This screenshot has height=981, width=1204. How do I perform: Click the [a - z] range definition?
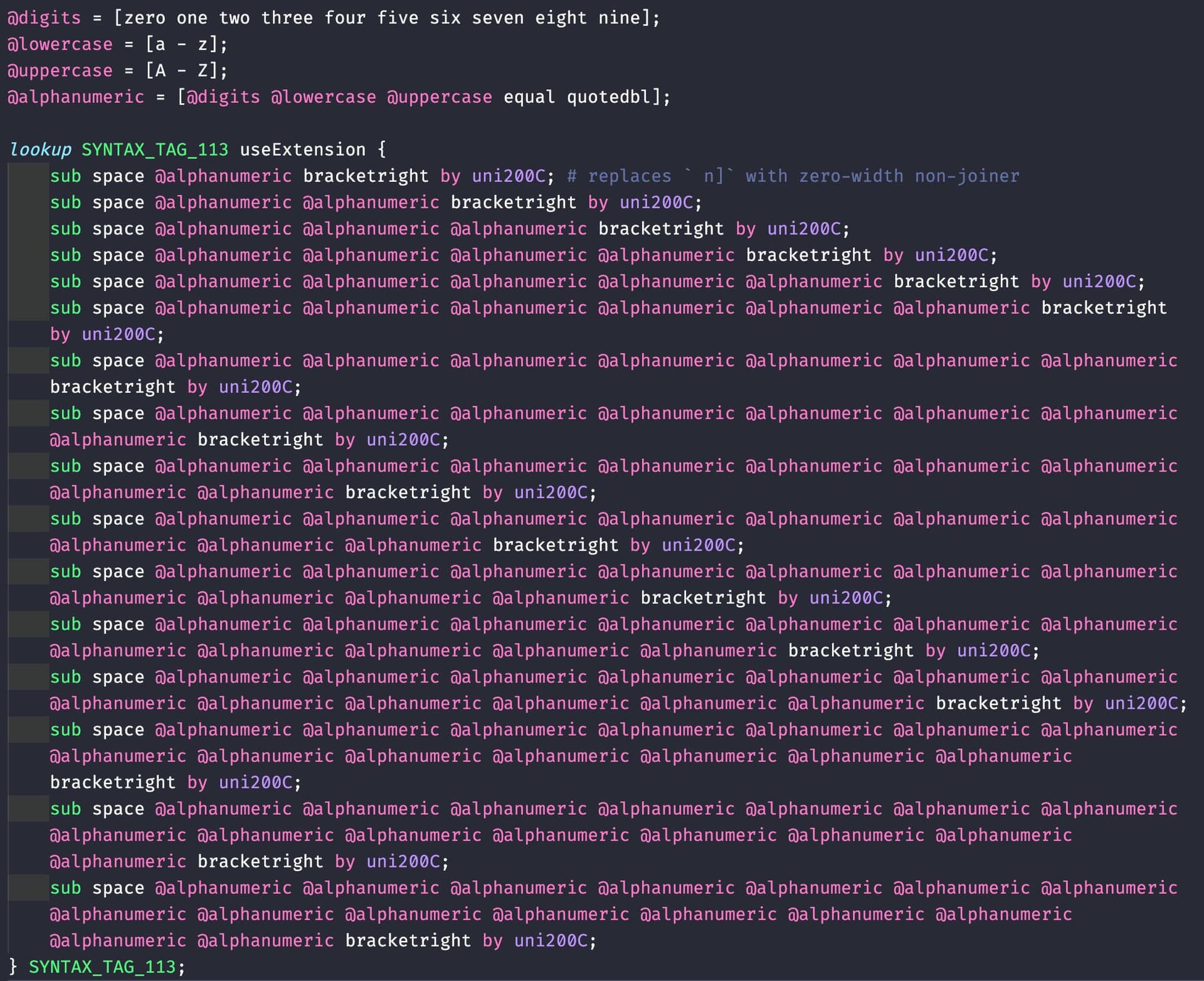(x=182, y=45)
